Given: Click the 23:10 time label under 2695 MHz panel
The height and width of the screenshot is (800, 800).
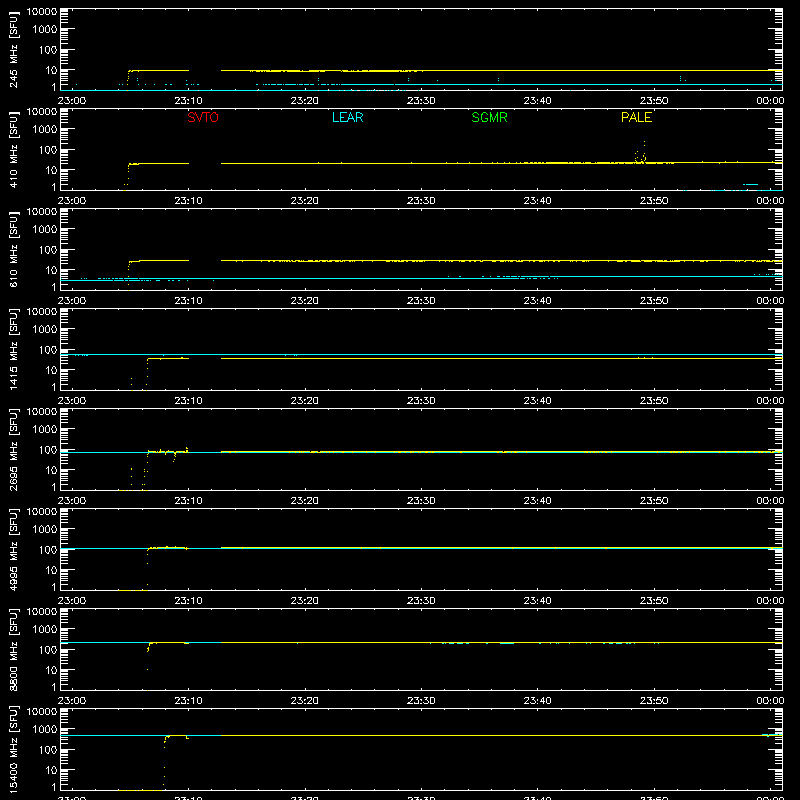Looking at the screenshot, I should (188, 501).
